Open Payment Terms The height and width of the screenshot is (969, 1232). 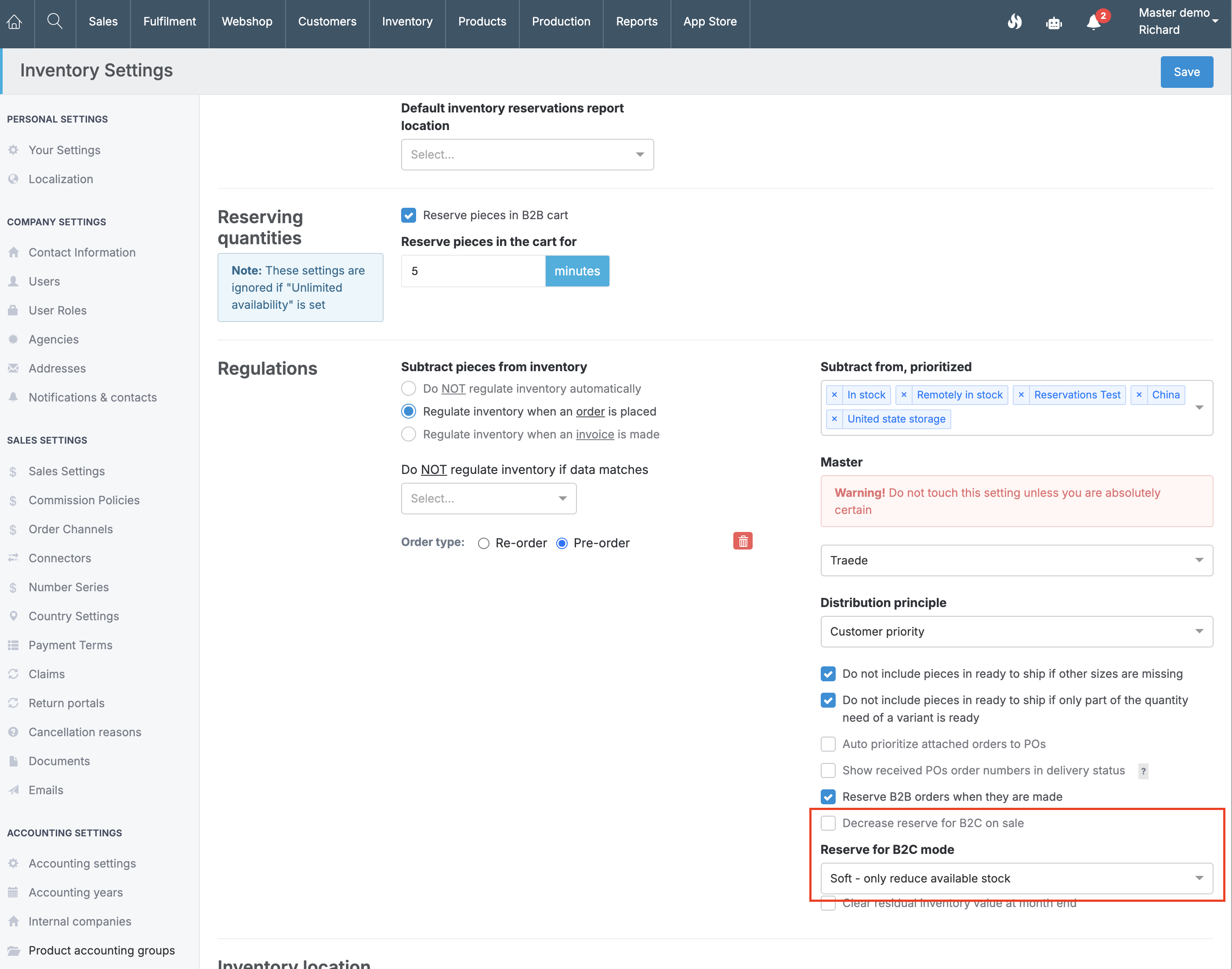[70, 645]
